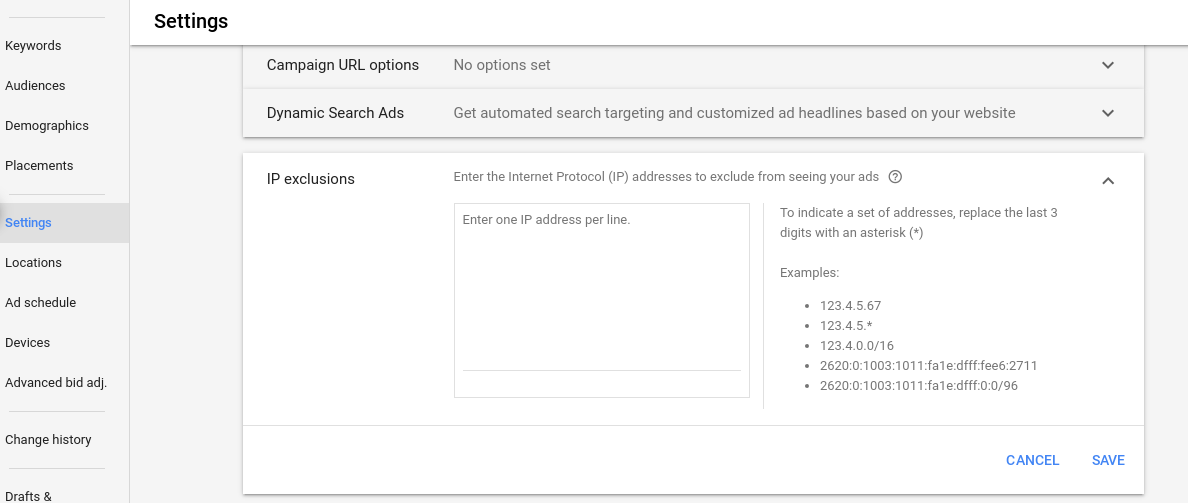Open Advanced bid adj. page
The height and width of the screenshot is (503, 1188).
55,383
